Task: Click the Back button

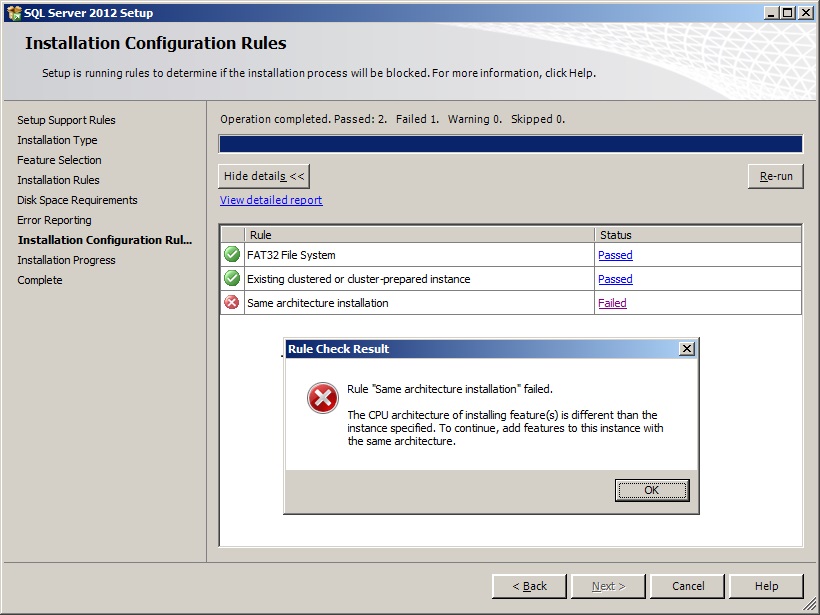Action: click(529, 586)
